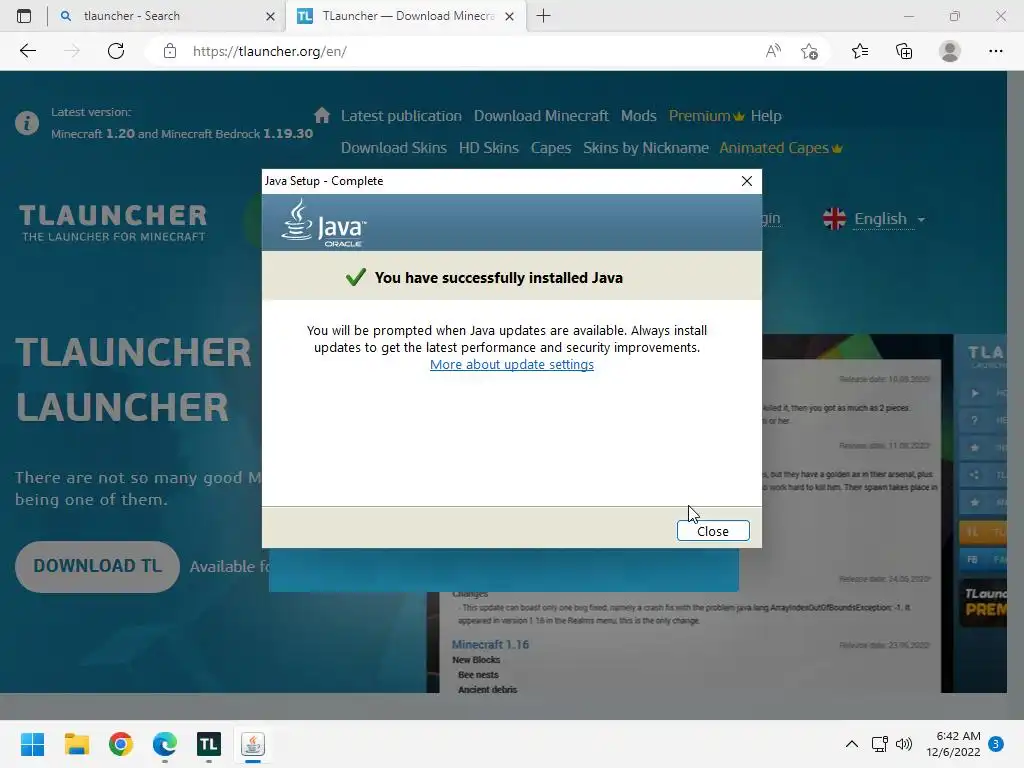Viewport: 1024px width, 768px height.
Task: Open Mods menu item
Action: pos(638,116)
